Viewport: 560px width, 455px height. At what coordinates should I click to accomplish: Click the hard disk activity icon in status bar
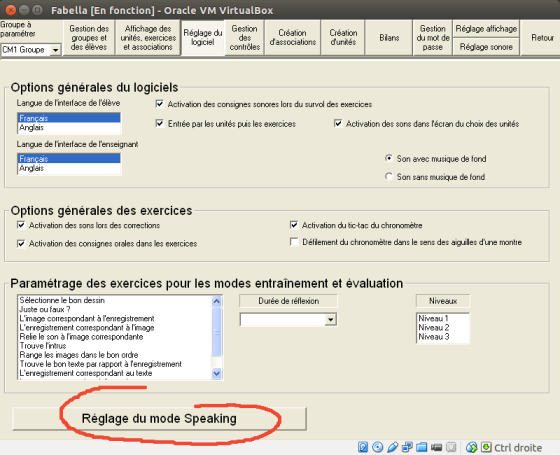[x=362, y=447]
